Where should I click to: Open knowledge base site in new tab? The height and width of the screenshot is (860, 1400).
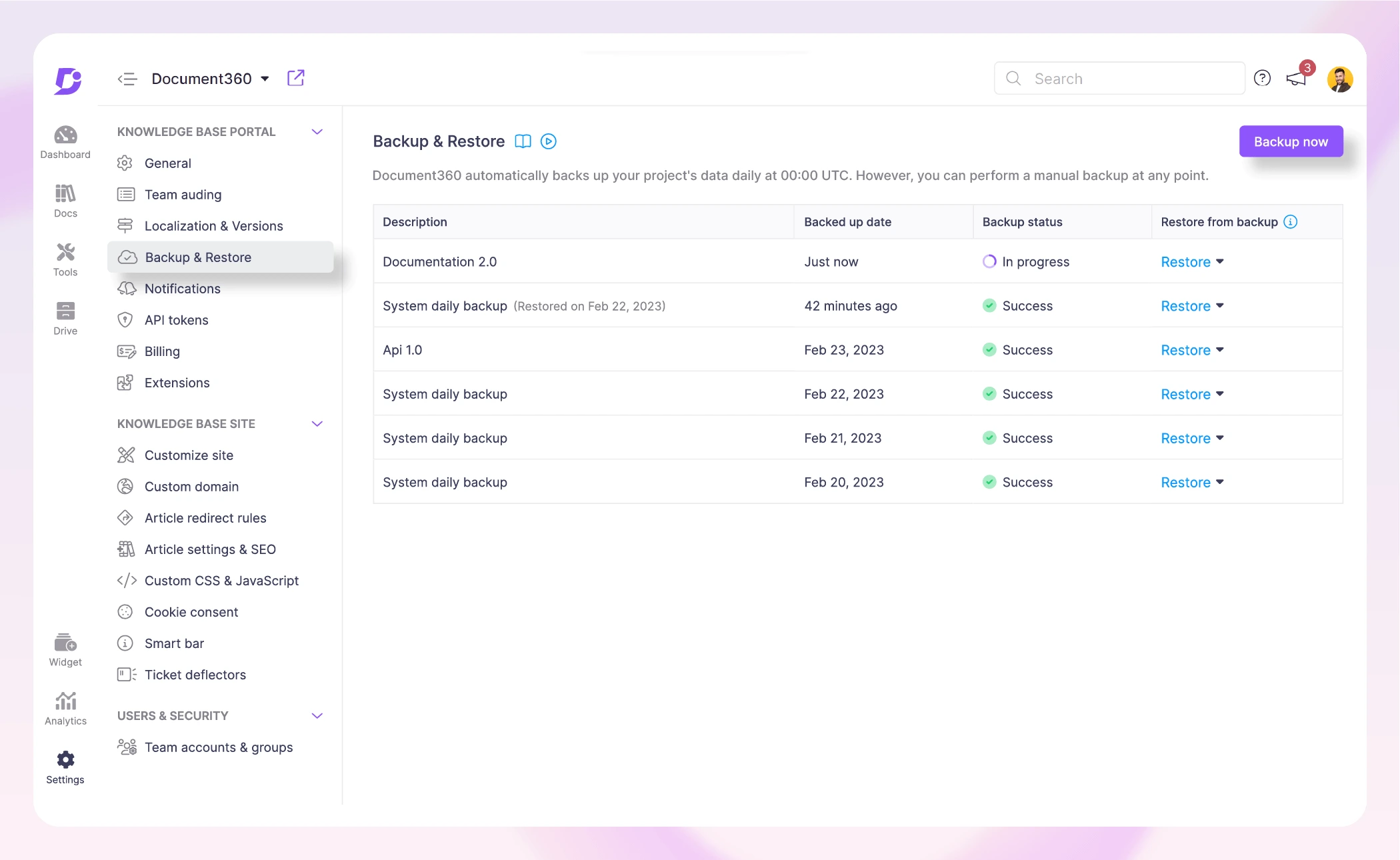click(x=295, y=78)
